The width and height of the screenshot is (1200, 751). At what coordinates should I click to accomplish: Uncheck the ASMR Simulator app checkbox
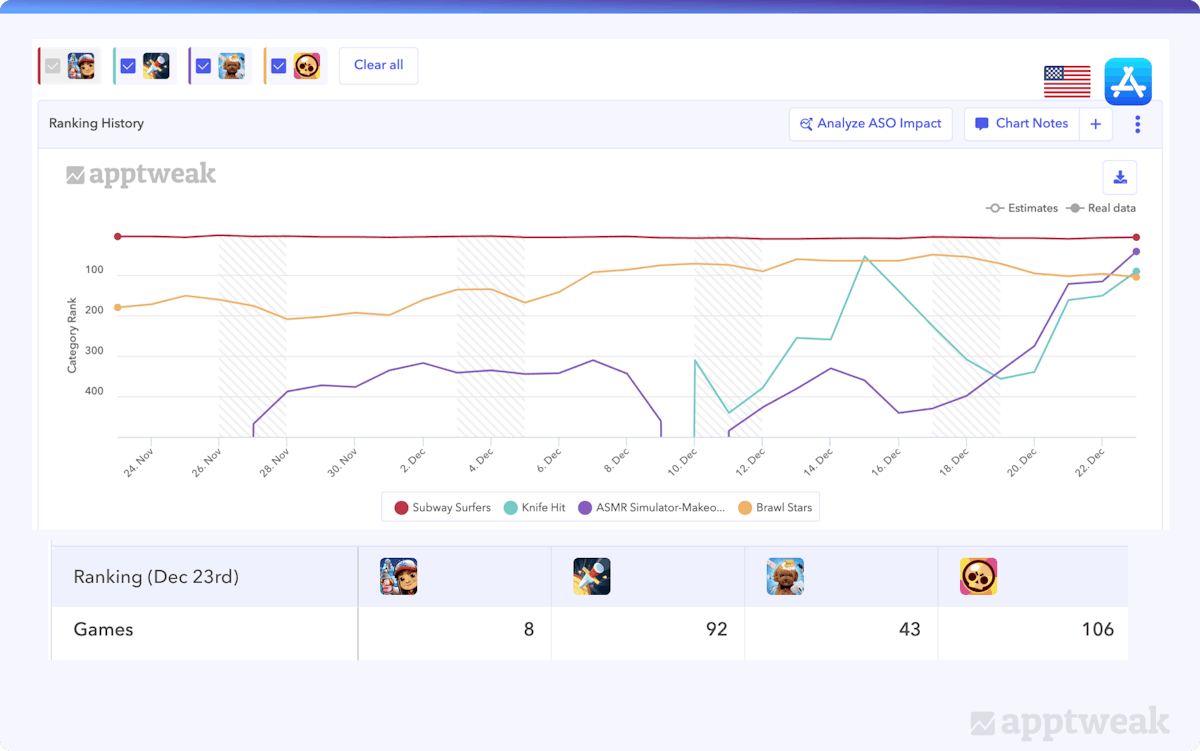(x=203, y=66)
